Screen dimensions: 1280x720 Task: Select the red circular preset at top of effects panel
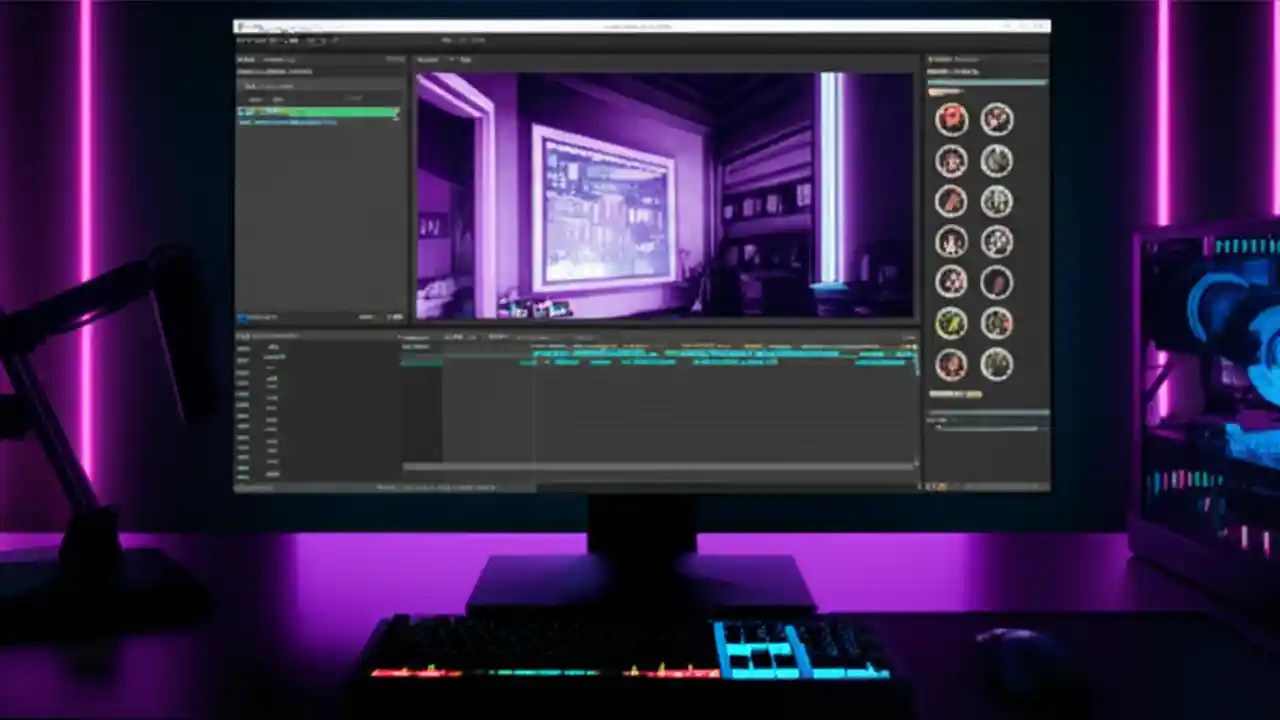pos(951,119)
